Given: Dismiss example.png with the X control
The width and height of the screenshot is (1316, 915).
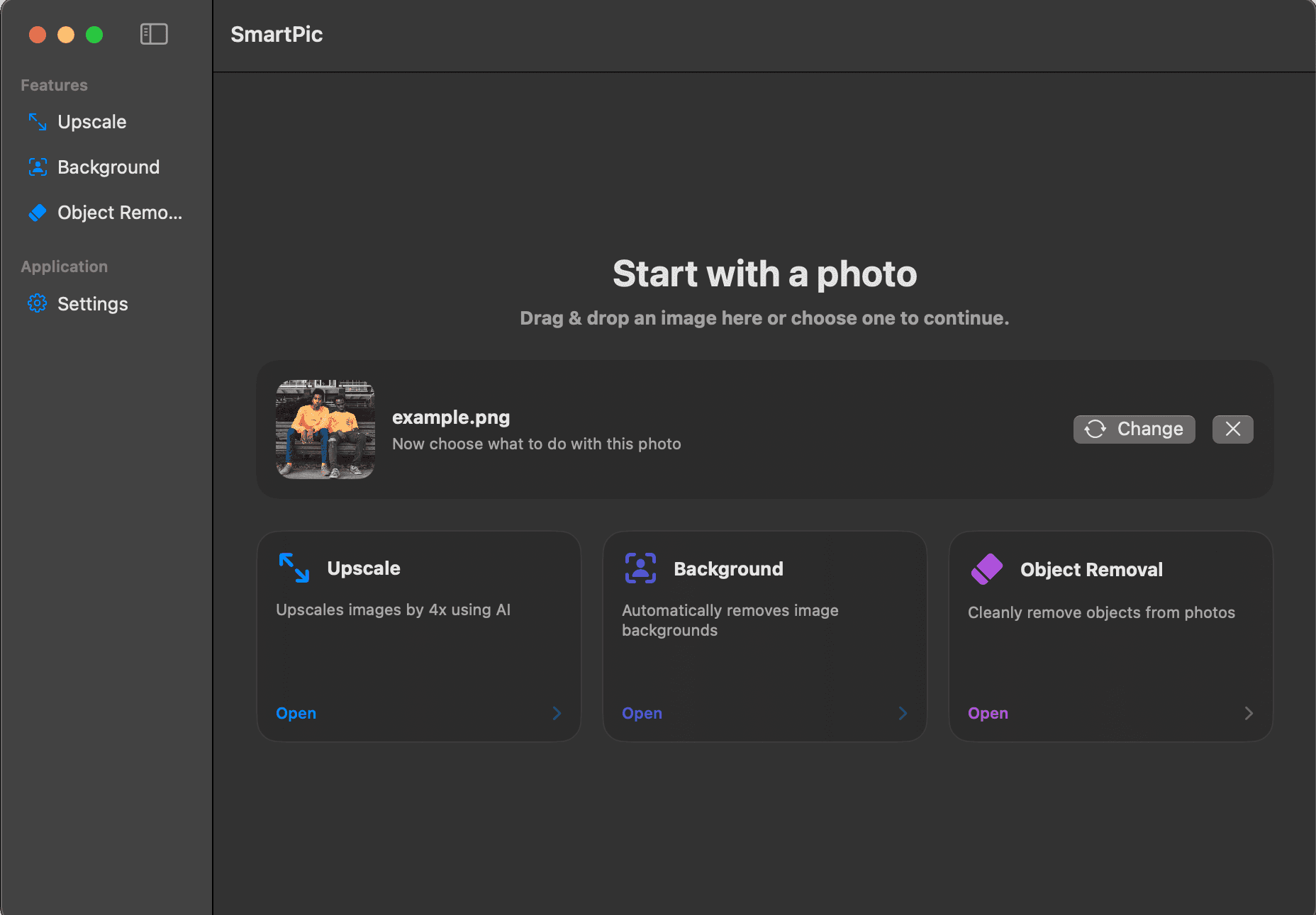Looking at the screenshot, I should (1232, 429).
